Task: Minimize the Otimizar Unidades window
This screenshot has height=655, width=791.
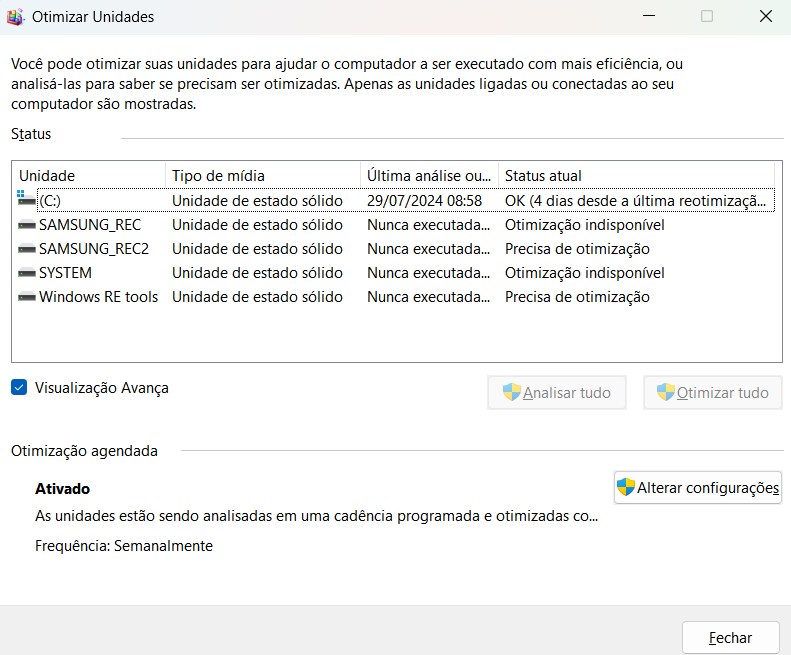Action: point(649,16)
